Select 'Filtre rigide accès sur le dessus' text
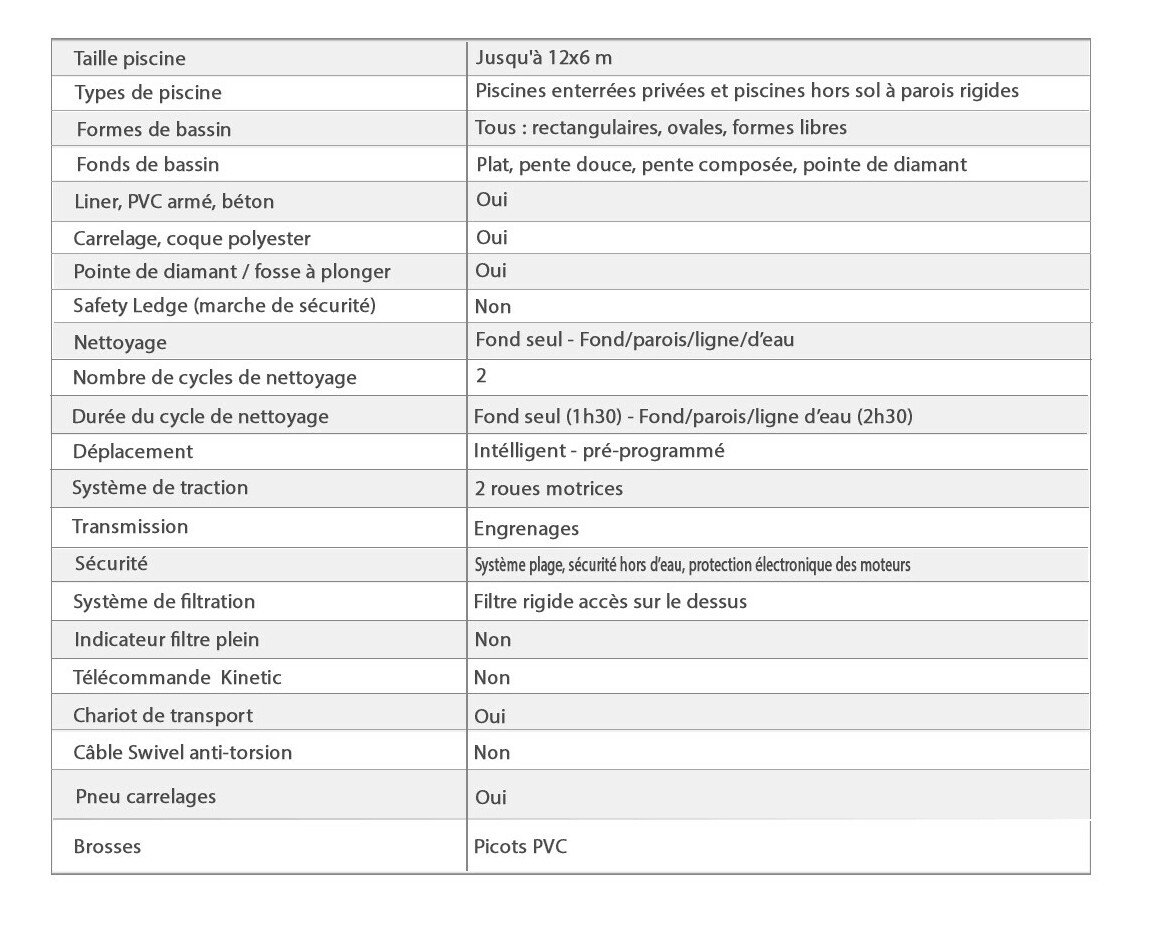1158x945 pixels. [610, 602]
